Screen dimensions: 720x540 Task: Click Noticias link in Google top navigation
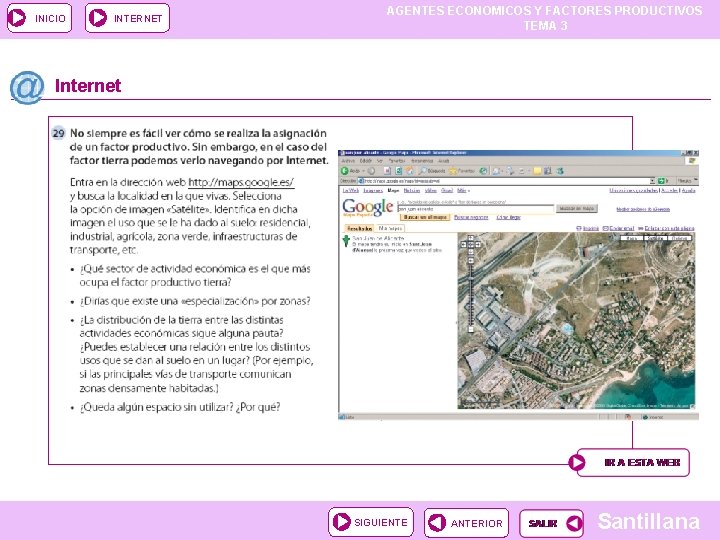tap(411, 191)
